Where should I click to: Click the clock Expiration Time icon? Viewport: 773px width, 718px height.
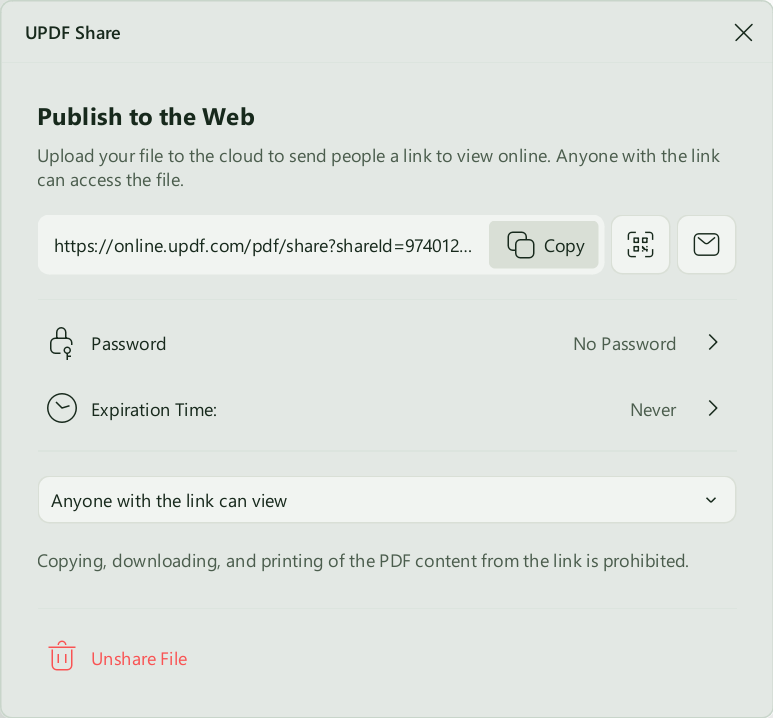tap(62, 408)
